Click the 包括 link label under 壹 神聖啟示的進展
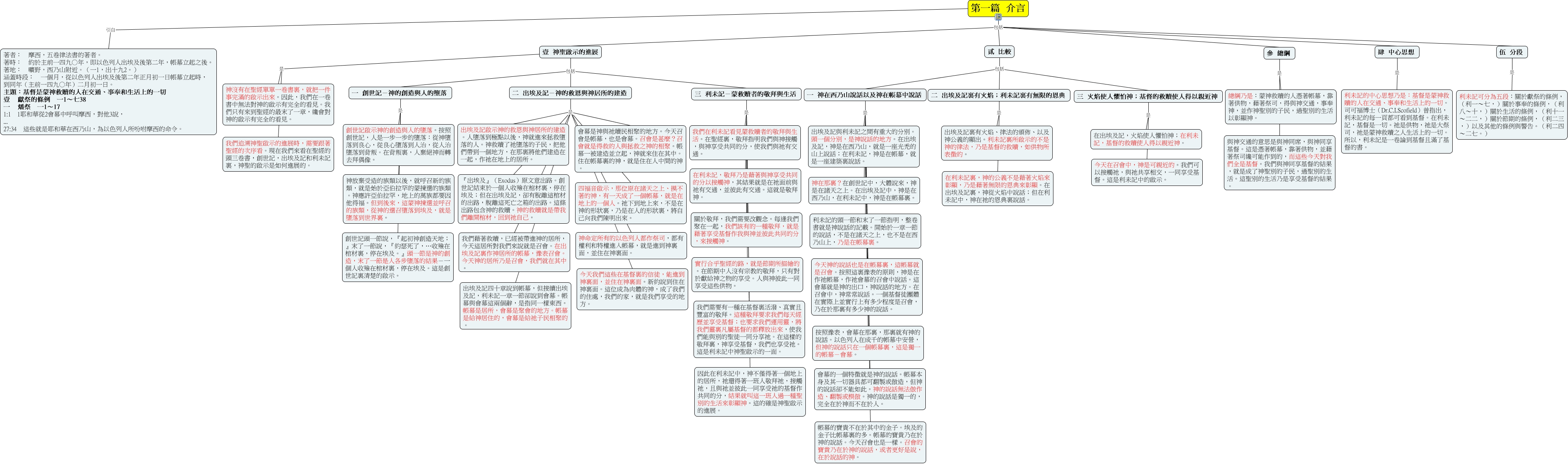The height and width of the screenshot is (464, 1568). tap(570, 71)
